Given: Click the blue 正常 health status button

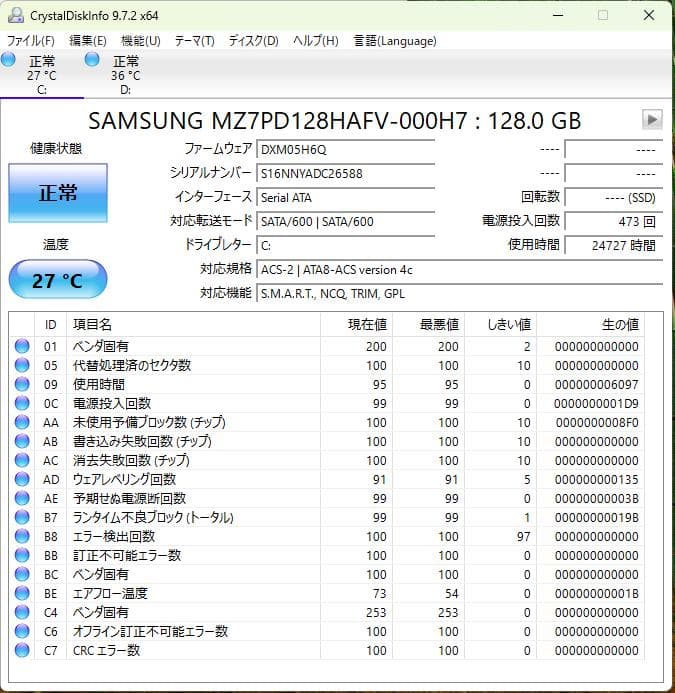Looking at the screenshot, I should click(x=58, y=193).
